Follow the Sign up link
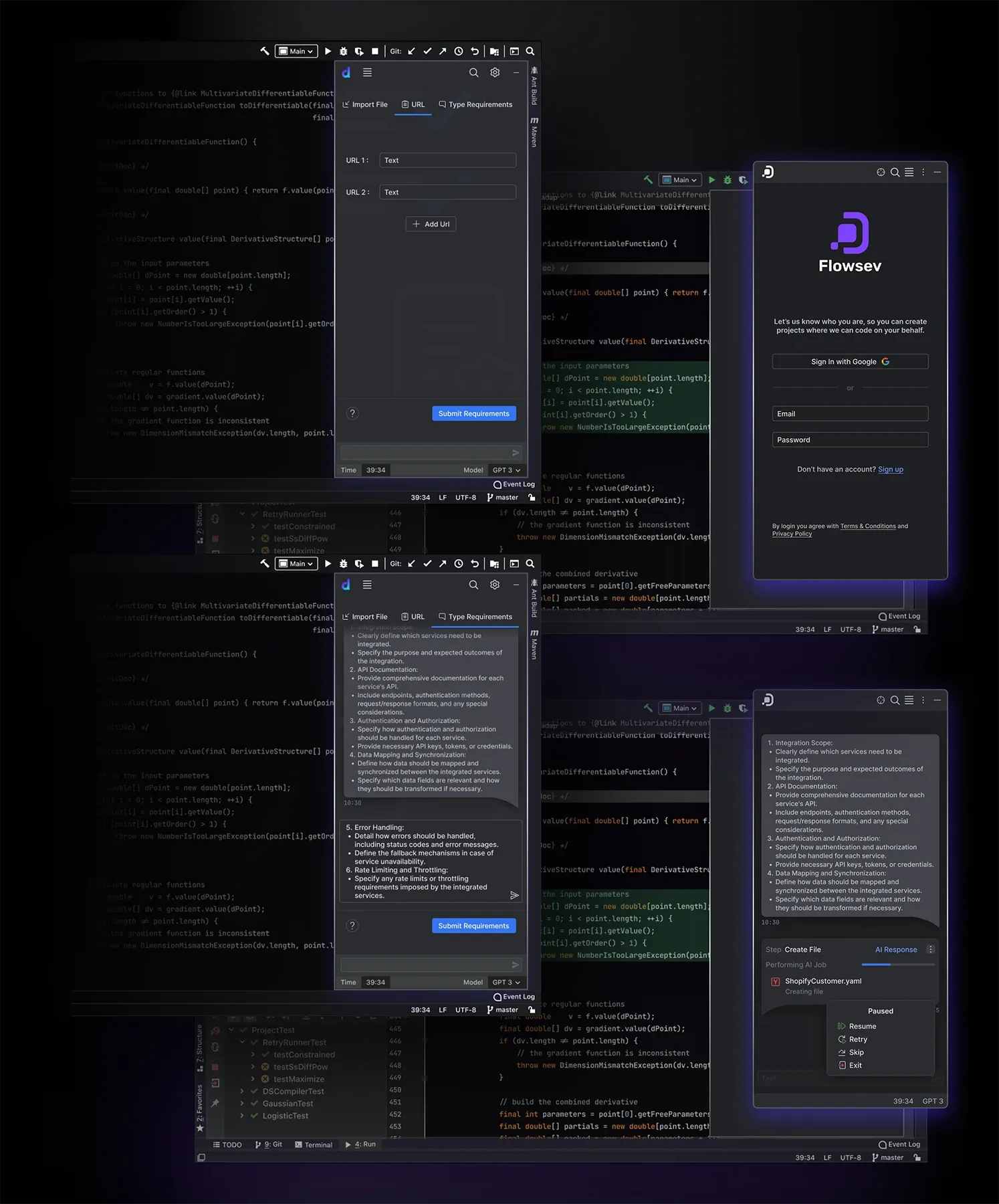Image resolution: width=999 pixels, height=1204 pixels. [x=890, y=470]
